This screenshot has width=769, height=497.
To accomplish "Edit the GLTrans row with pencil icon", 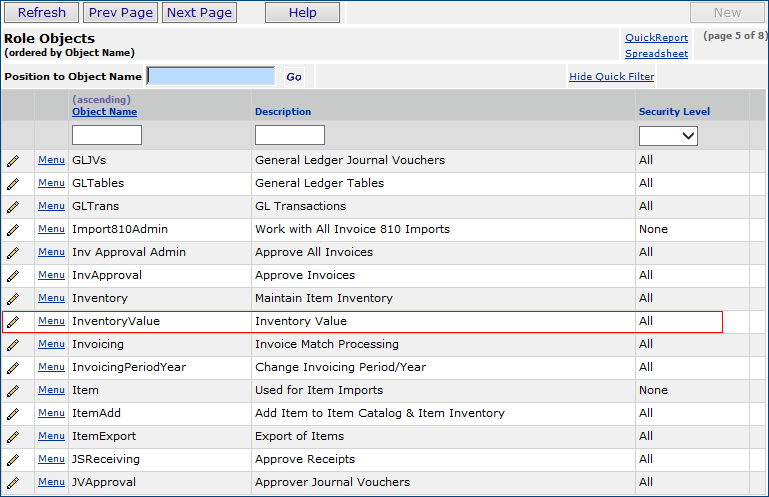I will [13, 206].
